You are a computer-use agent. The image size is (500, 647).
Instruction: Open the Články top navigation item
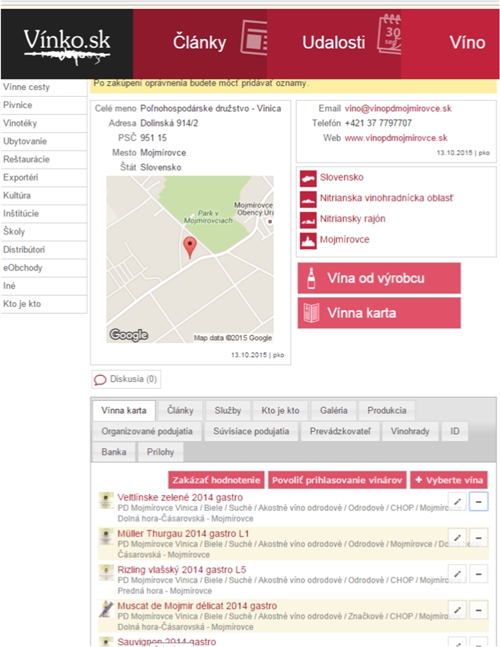pos(200,43)
